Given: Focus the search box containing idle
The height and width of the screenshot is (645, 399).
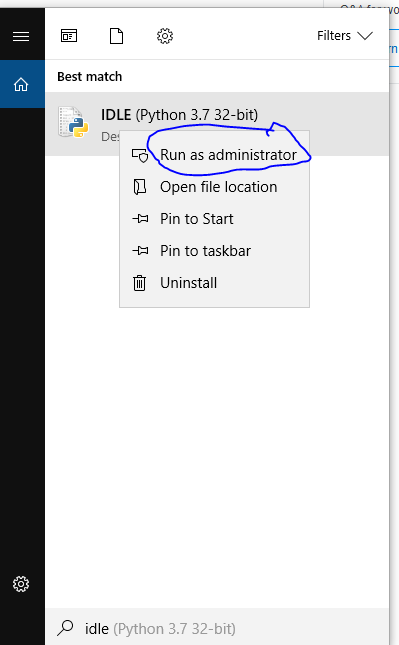Looking at the screenshot, I should click(x=217, y=628).
